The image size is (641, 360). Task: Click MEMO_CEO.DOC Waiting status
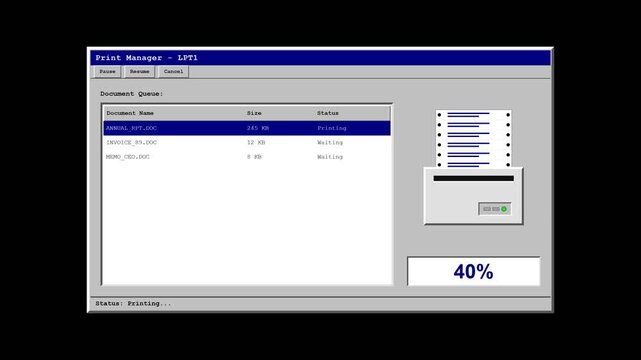330,157
